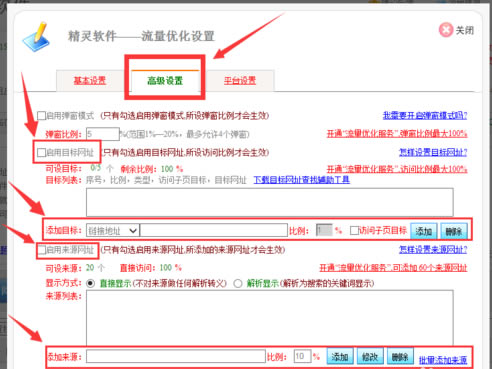
Task: Click the 剩余比例: 100 % text
Action: click(x=152, y=169)
